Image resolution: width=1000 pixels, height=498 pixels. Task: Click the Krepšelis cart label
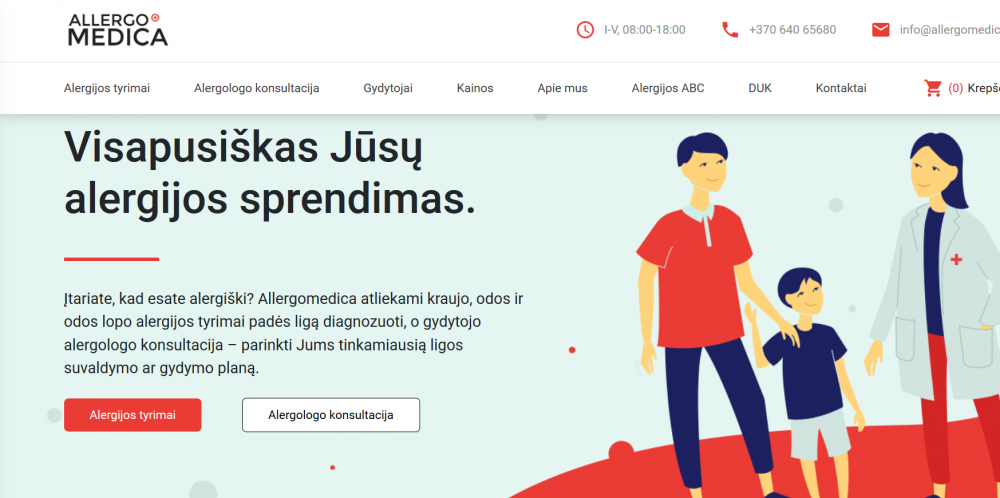coord(983,88)
